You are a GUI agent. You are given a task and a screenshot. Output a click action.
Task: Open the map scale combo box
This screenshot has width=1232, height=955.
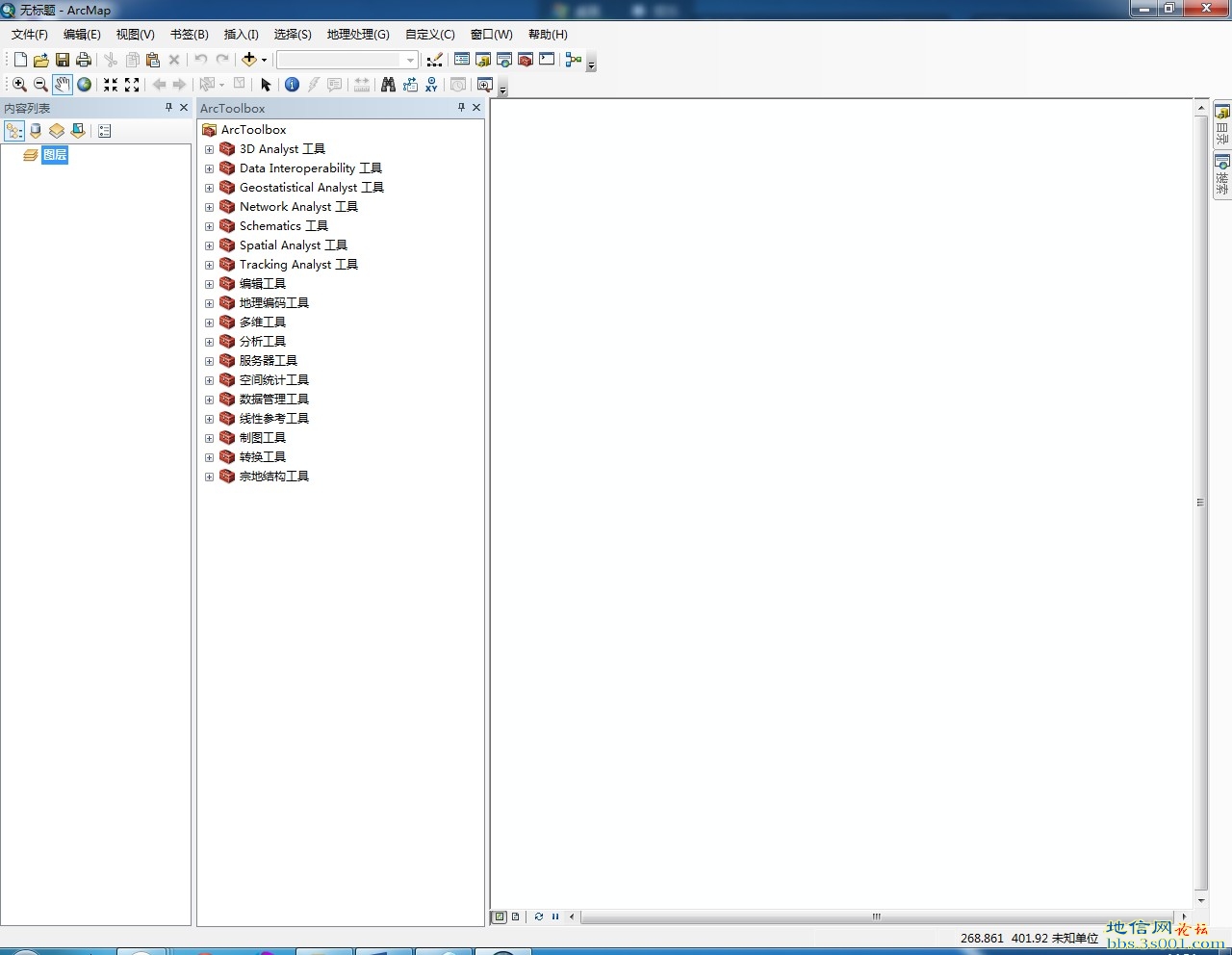(347, 60)
